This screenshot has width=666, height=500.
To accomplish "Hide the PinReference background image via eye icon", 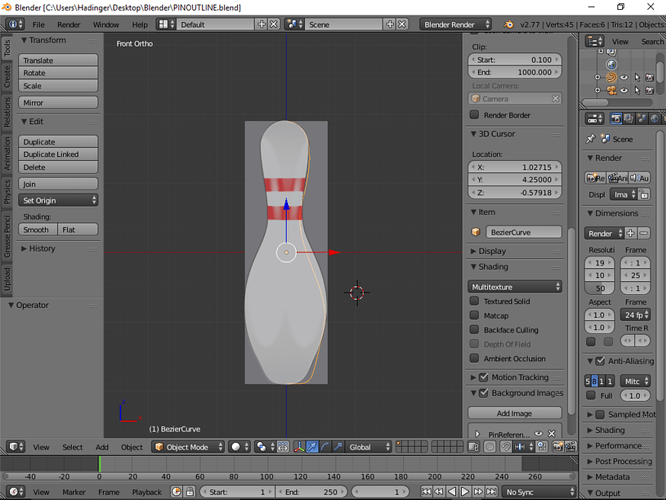I will click(538, 434).
